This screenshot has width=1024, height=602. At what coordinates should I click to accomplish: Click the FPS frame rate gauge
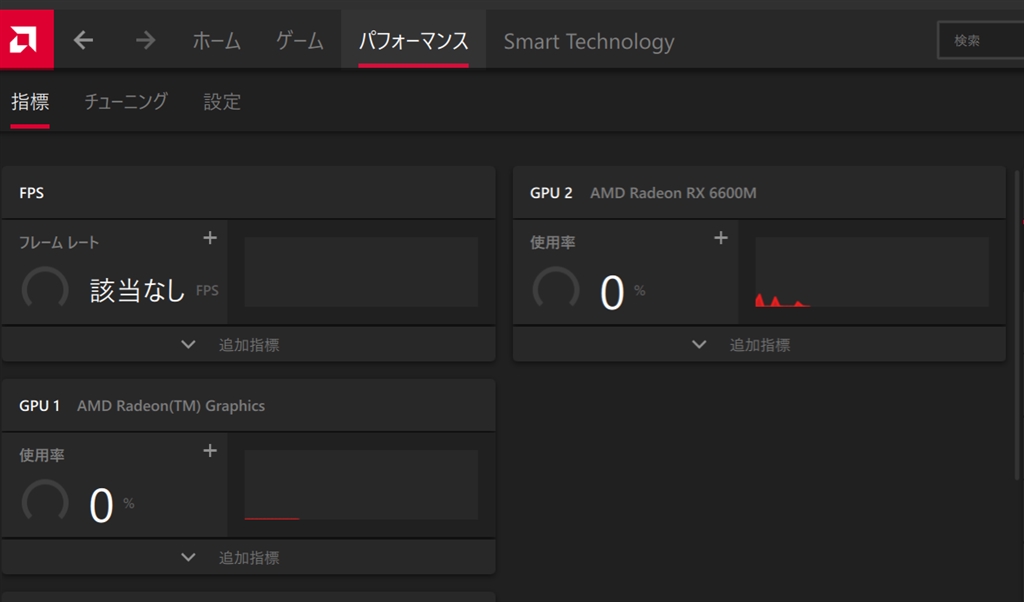45,289
